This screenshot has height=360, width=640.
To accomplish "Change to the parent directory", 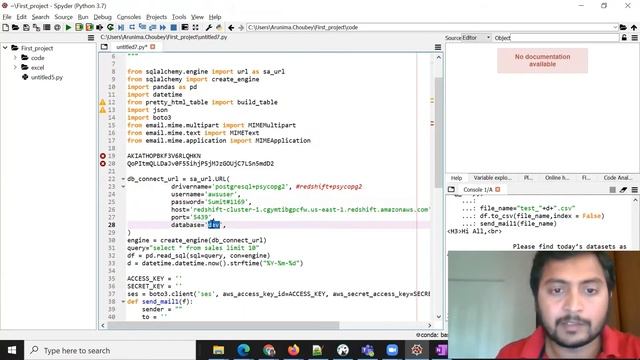I will coord(634,27).
